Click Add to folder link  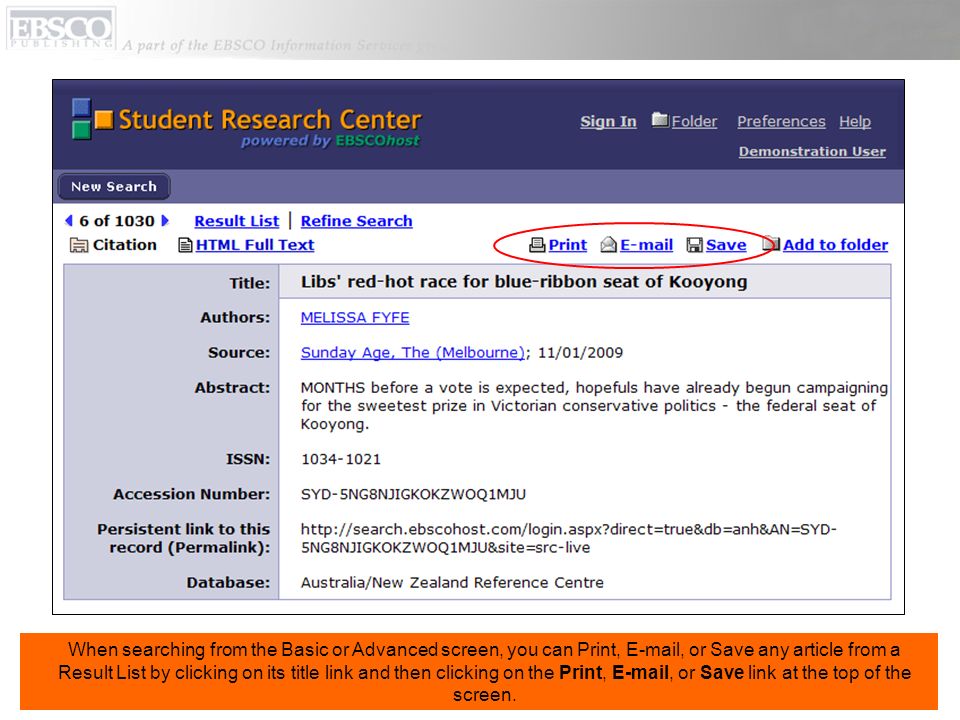click(836, 245)
